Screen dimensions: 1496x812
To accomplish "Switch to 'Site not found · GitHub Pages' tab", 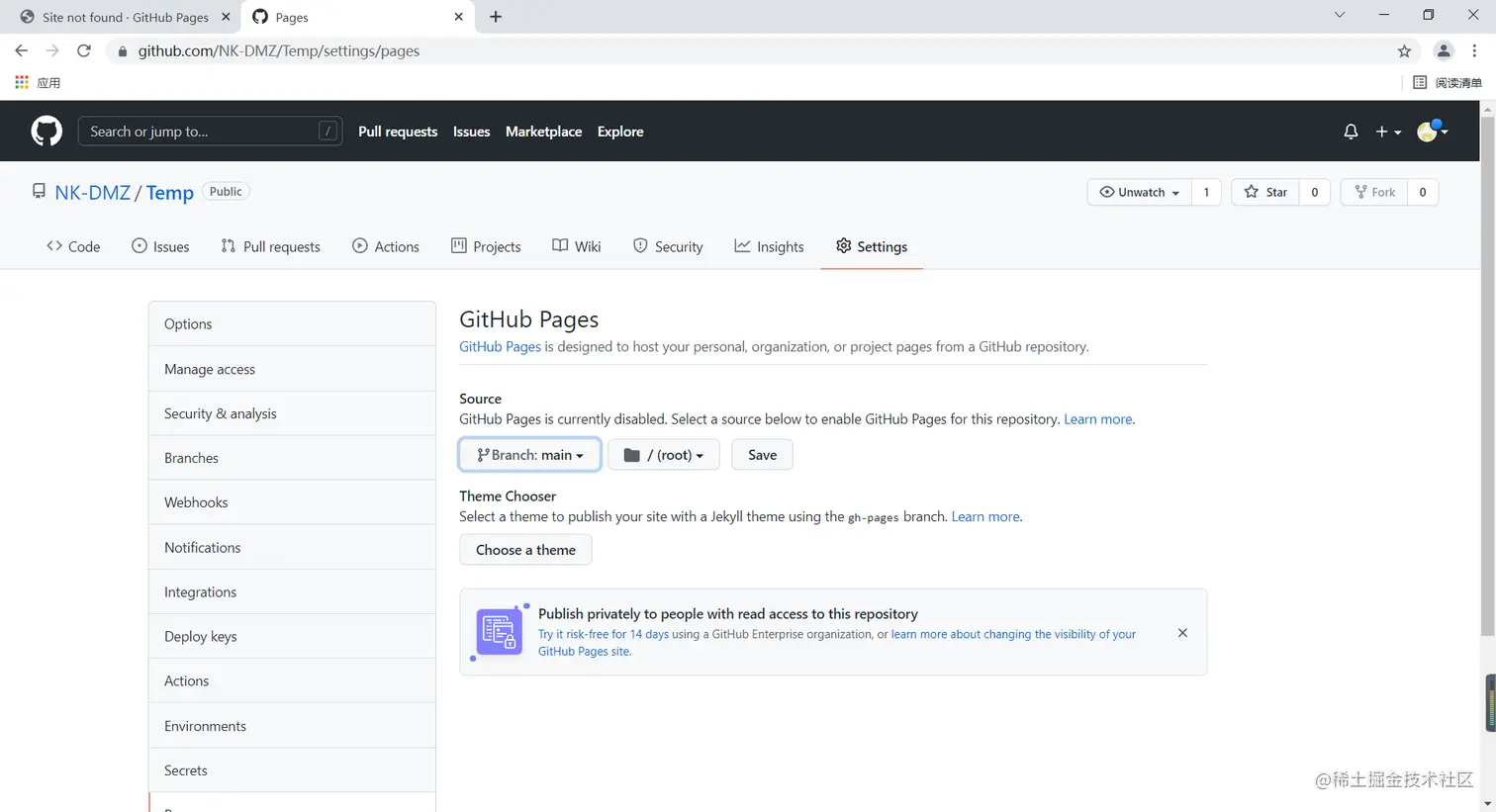I will click(x=119, y=17).
